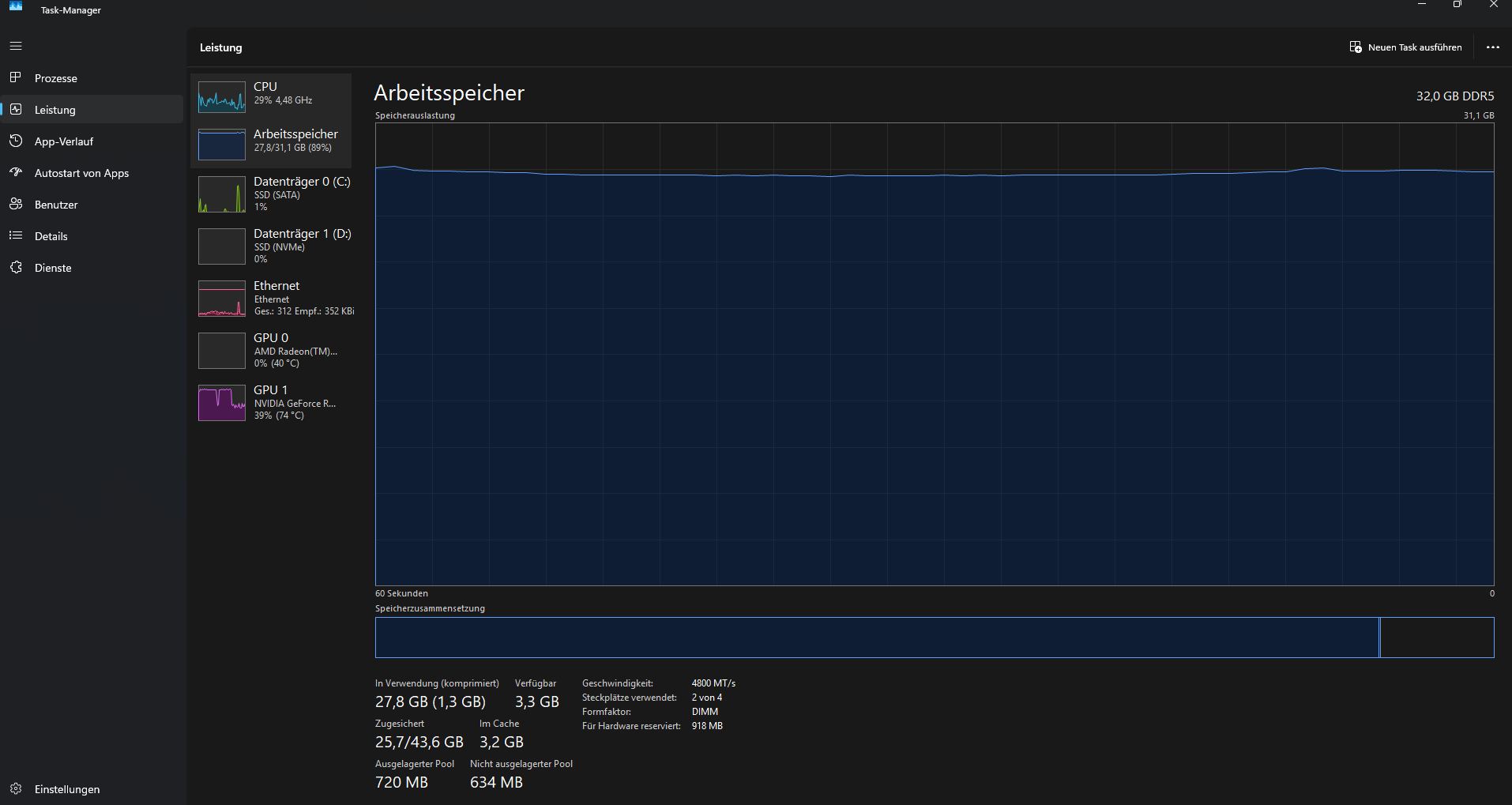Click the GPU 0 AMD Radeon label

tap(295, 351)
